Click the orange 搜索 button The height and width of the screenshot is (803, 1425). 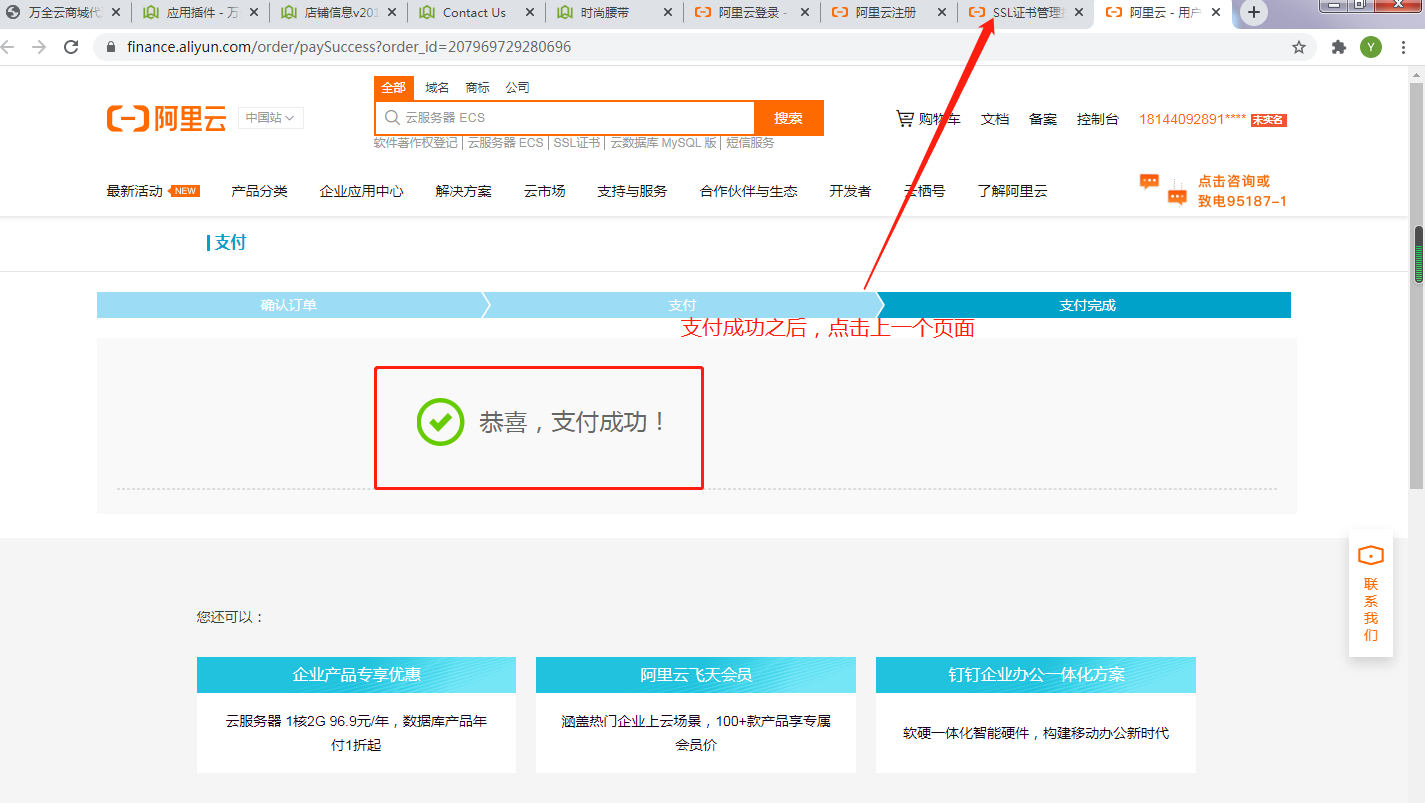(x=788, y=118)
